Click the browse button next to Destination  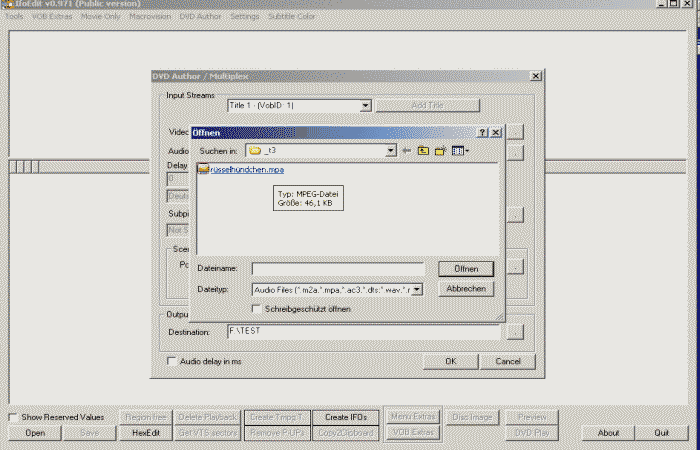click(515, 331)
